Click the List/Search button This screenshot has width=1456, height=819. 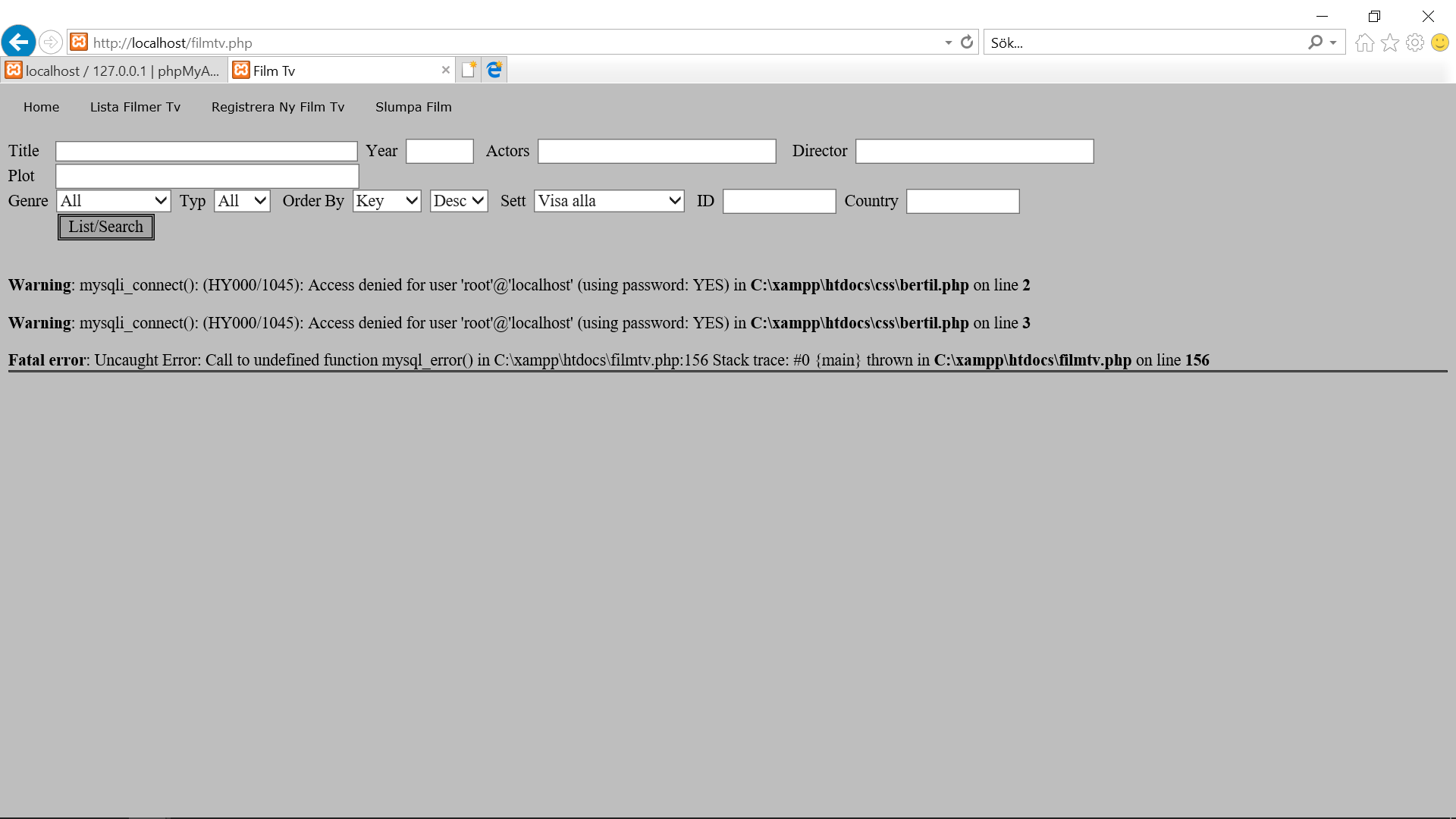106,227
